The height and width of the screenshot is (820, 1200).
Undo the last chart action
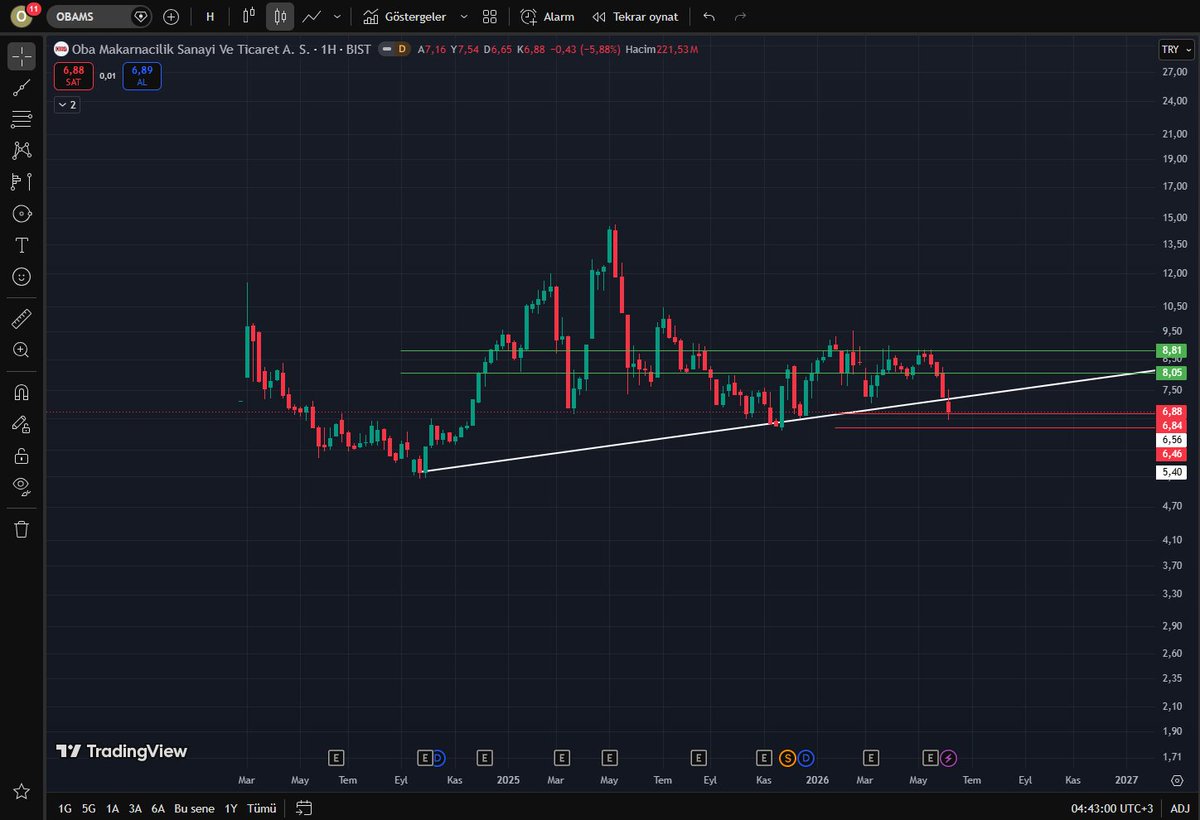click(709, 17)
